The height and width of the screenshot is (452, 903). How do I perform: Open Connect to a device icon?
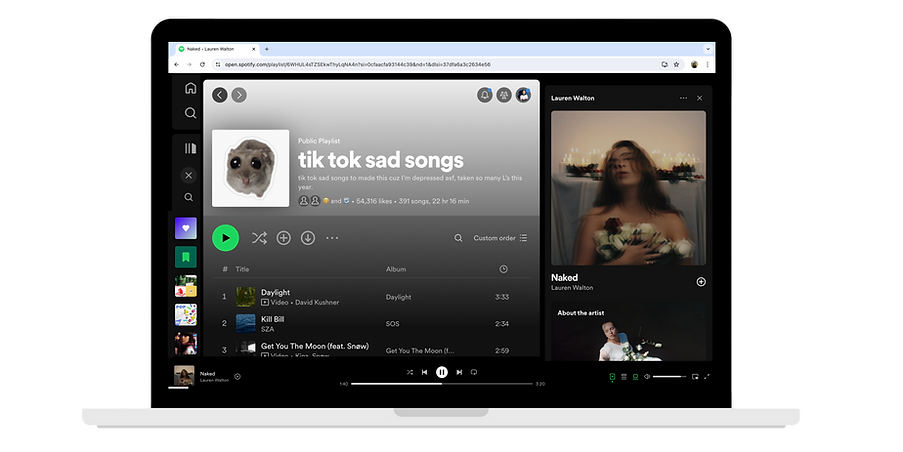(x=635, y=377)
